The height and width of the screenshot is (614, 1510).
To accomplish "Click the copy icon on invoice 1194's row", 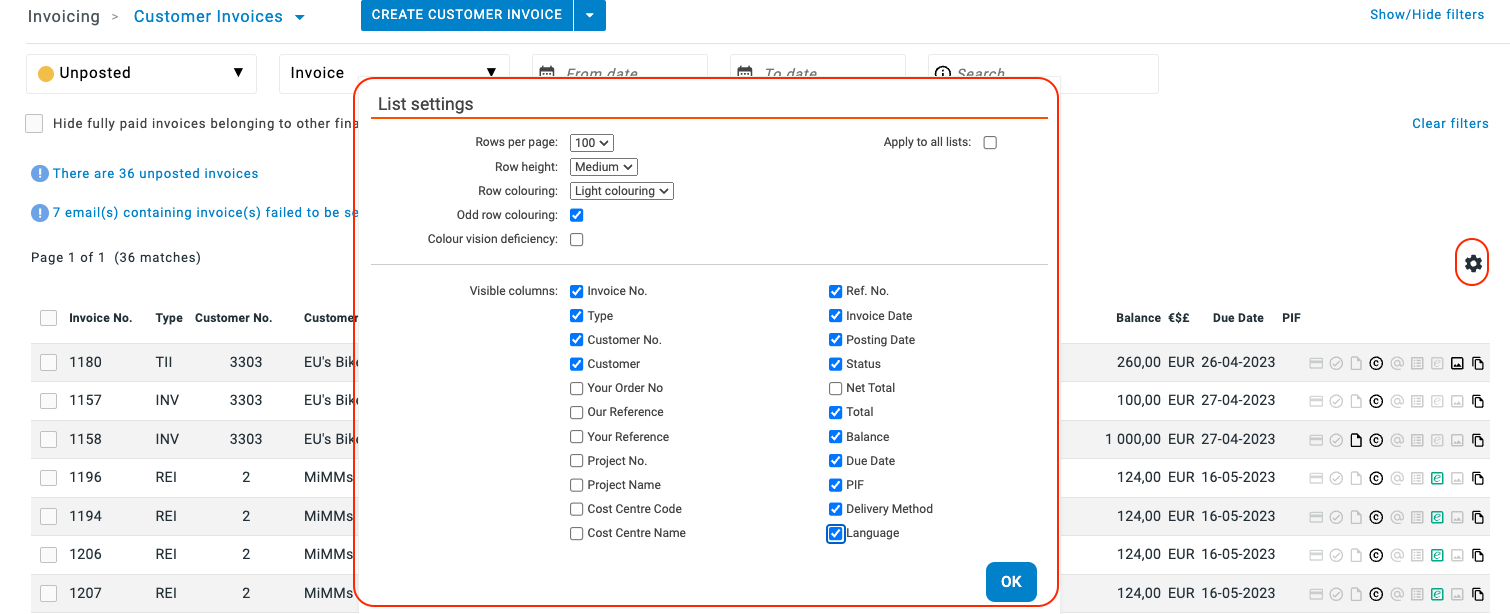I will 1478,517.
